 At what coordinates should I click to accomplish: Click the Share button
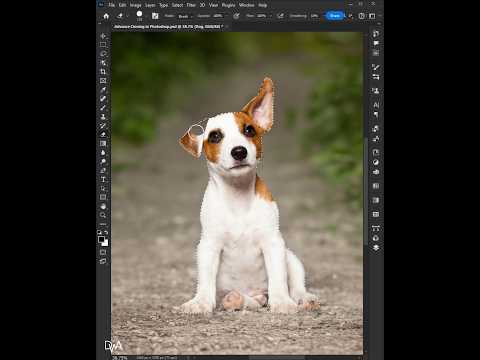(x=335, y=16)
